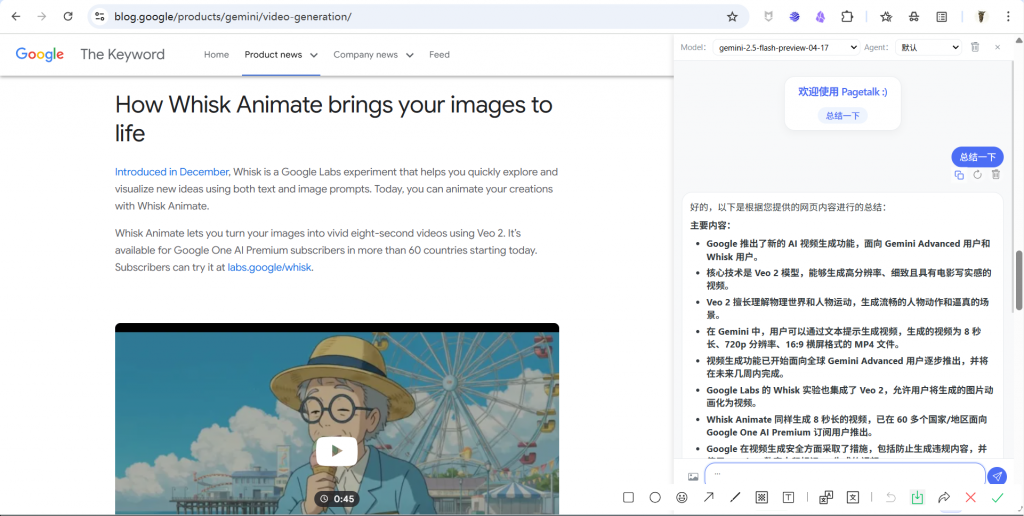Bookmark this page with star icon

tap(732, 17)
